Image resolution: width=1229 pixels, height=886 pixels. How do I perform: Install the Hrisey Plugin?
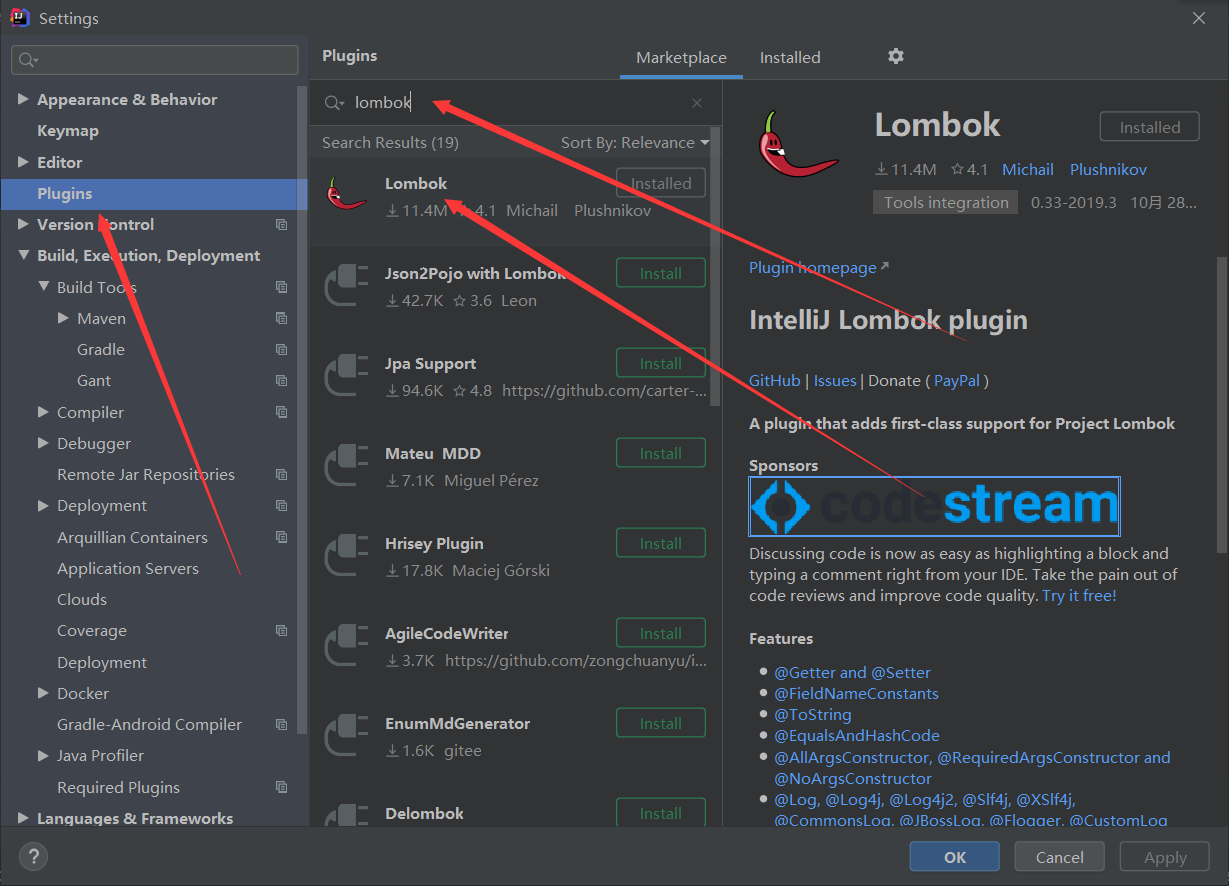(661, 543)
